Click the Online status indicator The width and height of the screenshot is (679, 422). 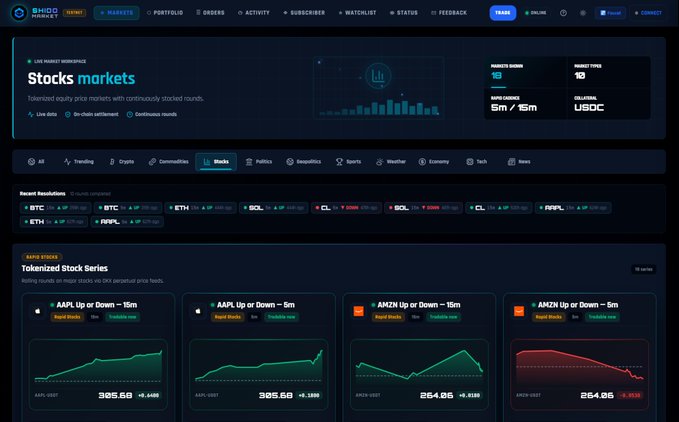click(535, 13)
